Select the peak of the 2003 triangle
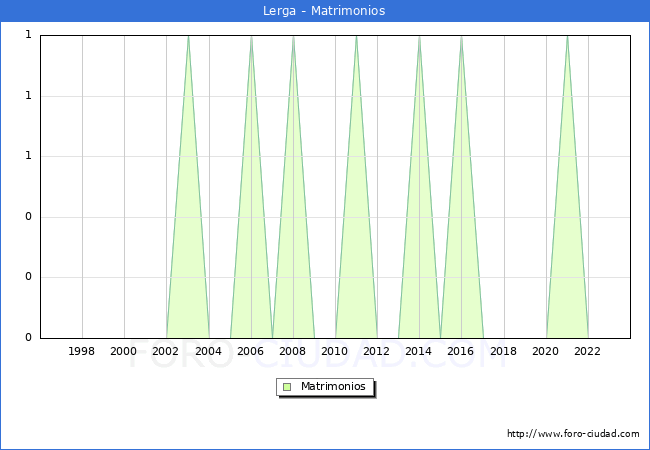The height and width of the screenshot is (450, 650). coord(188,37)
